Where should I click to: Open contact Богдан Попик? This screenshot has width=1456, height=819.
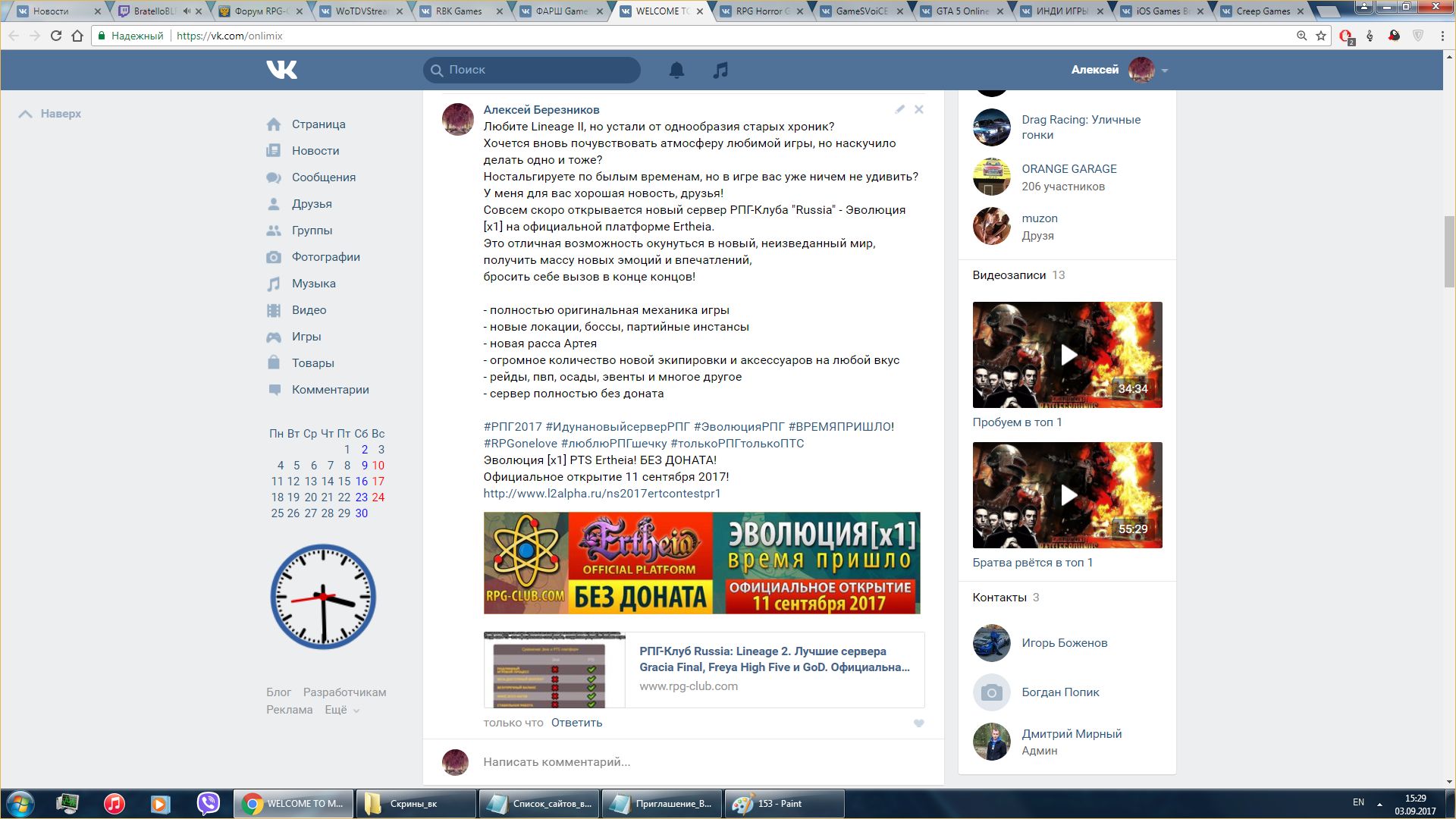pos(1061,692)
